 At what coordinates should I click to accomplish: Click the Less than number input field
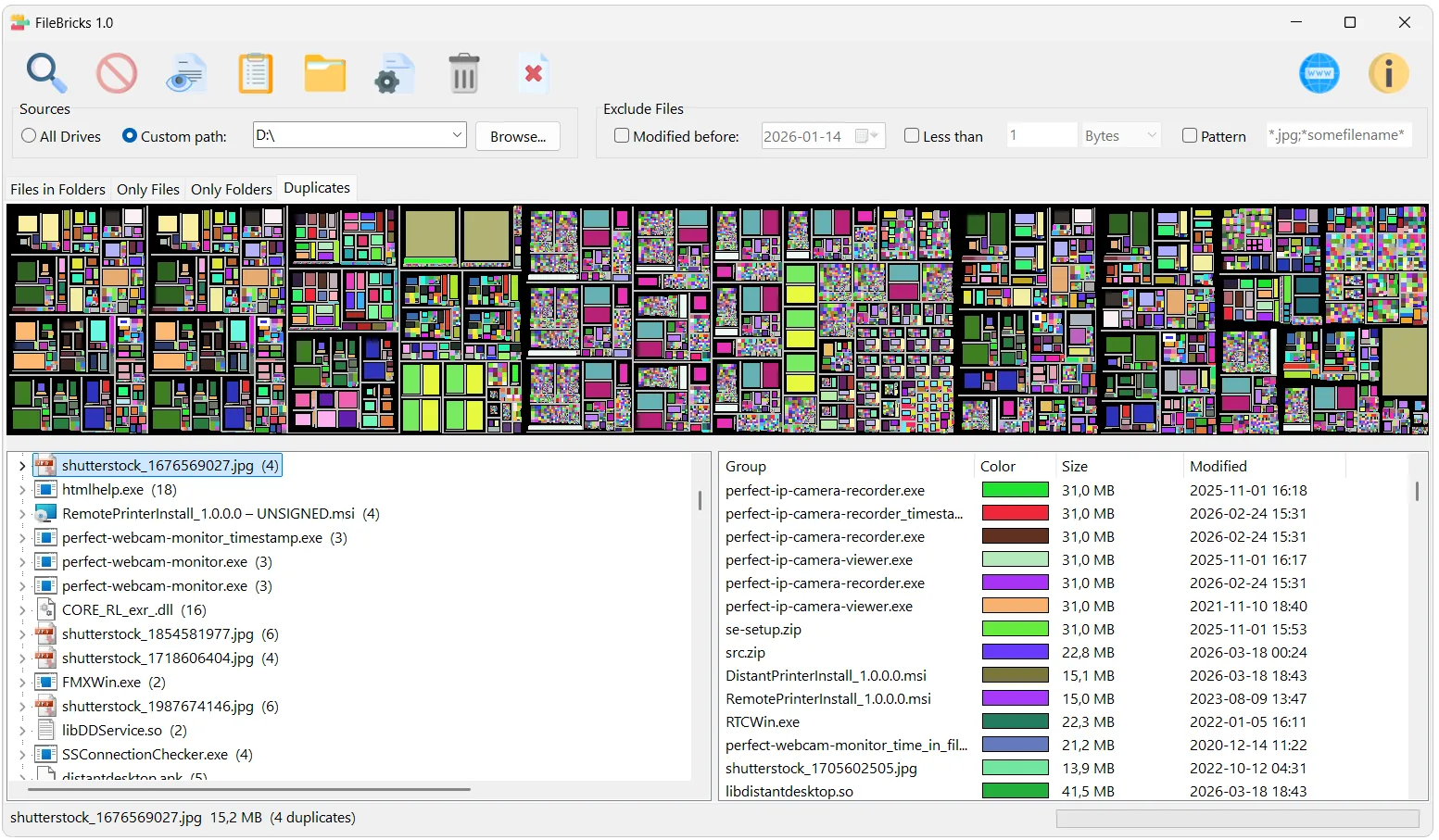click(1041, 135)
